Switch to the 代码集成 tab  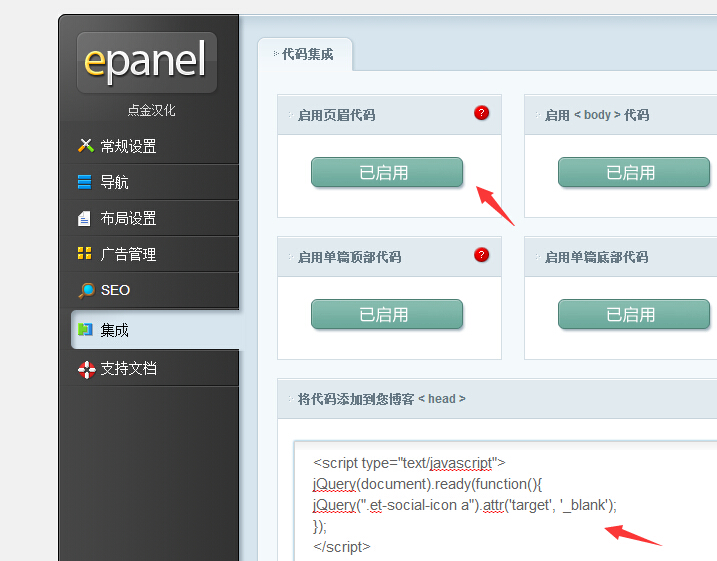coord(305,54)
